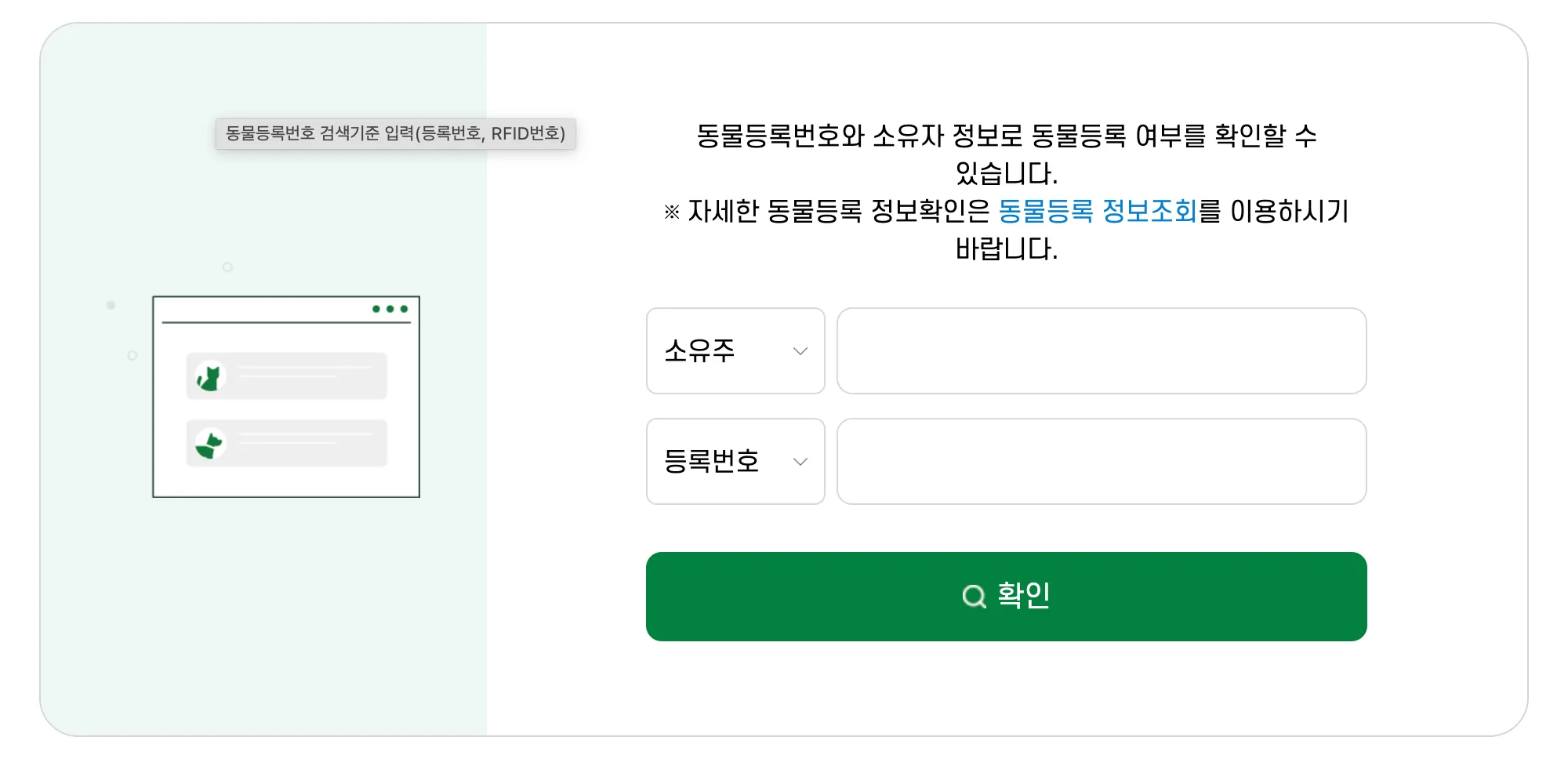Click the gray placeholder row beside the dog
Image resolution: width=1568 pixels, height=773 pixels.
click(306, 444)
